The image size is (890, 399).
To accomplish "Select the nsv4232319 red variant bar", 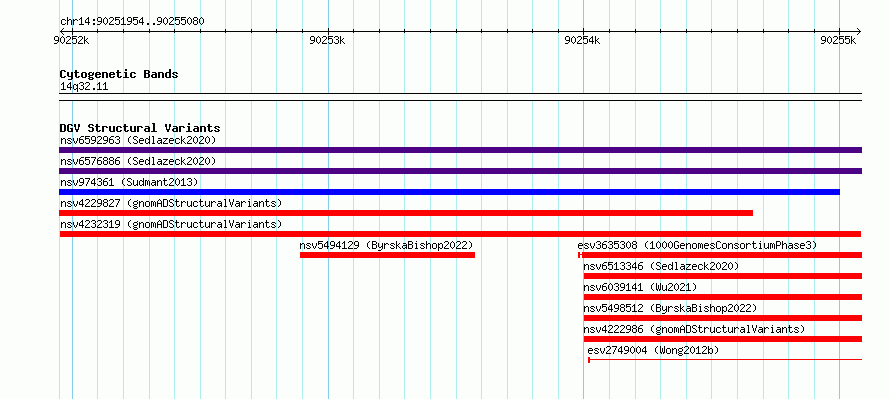I will coord(460,234).
